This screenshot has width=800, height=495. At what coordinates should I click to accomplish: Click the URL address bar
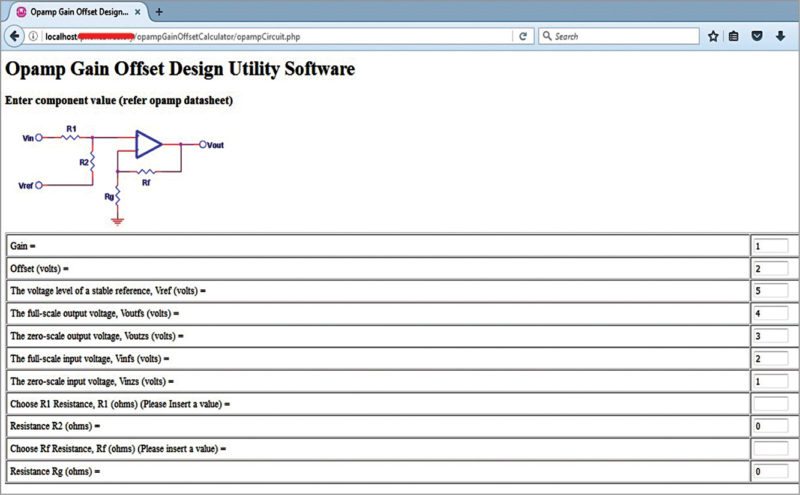280,36
